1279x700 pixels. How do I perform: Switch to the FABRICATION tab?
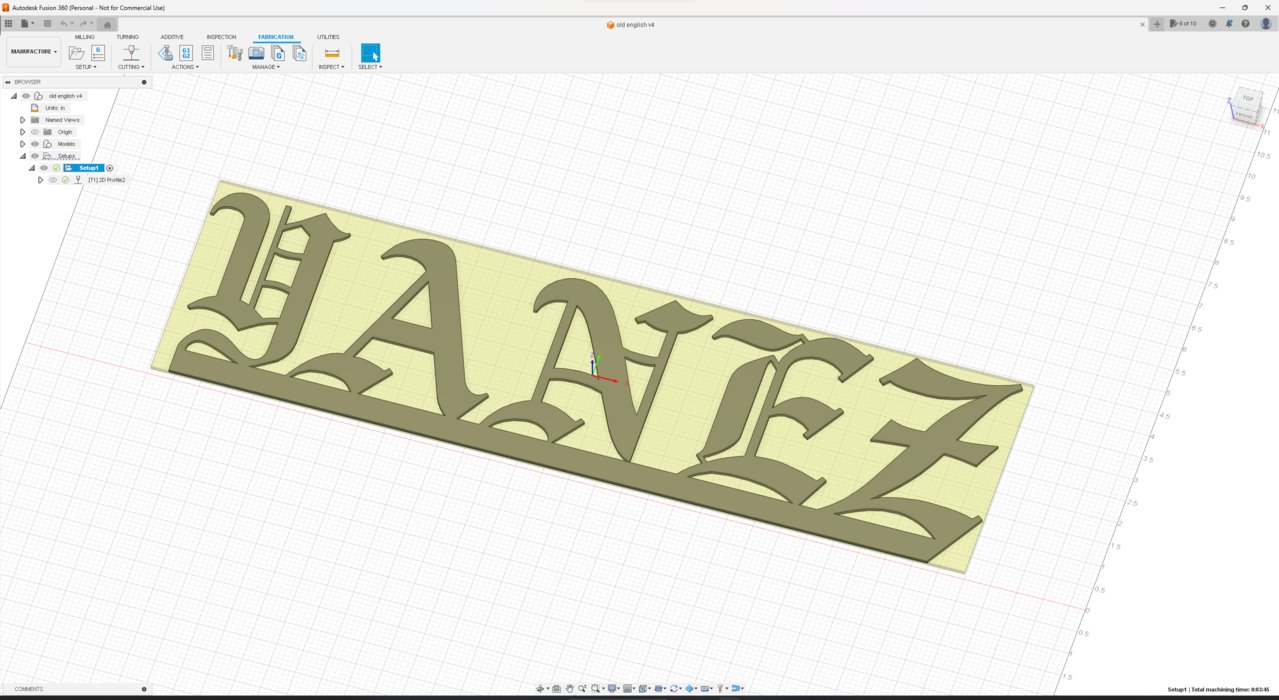tap(276, 37)
